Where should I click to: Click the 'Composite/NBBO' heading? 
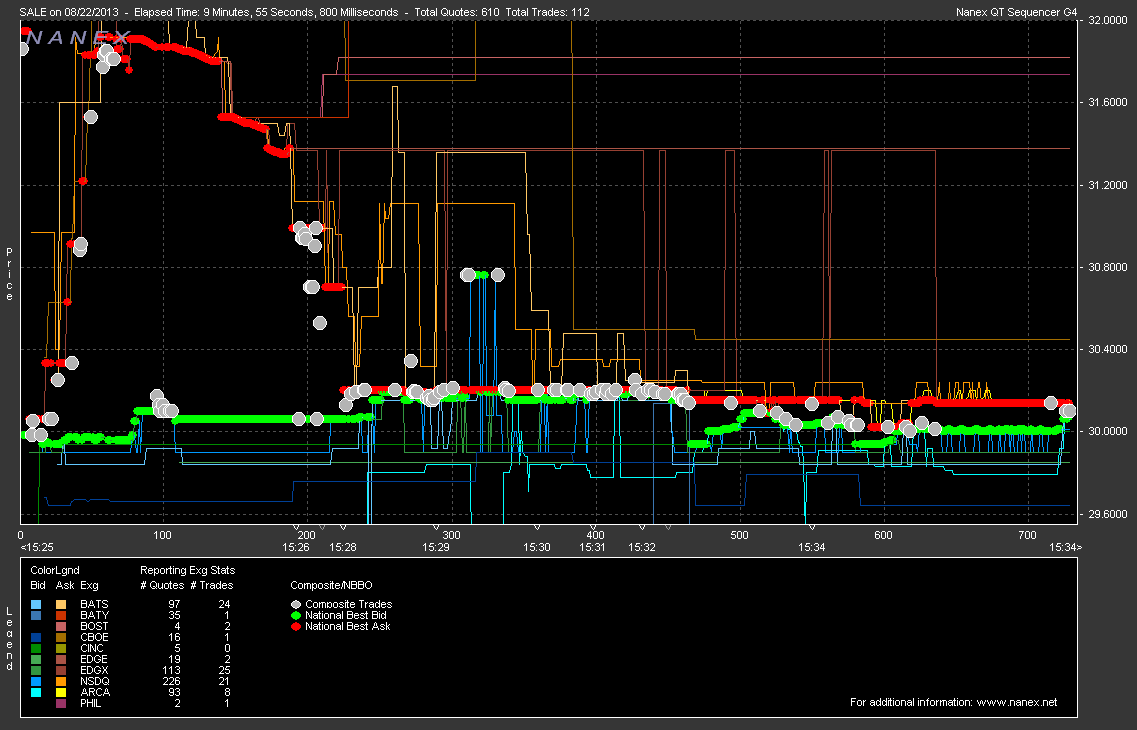coord(331,585)
